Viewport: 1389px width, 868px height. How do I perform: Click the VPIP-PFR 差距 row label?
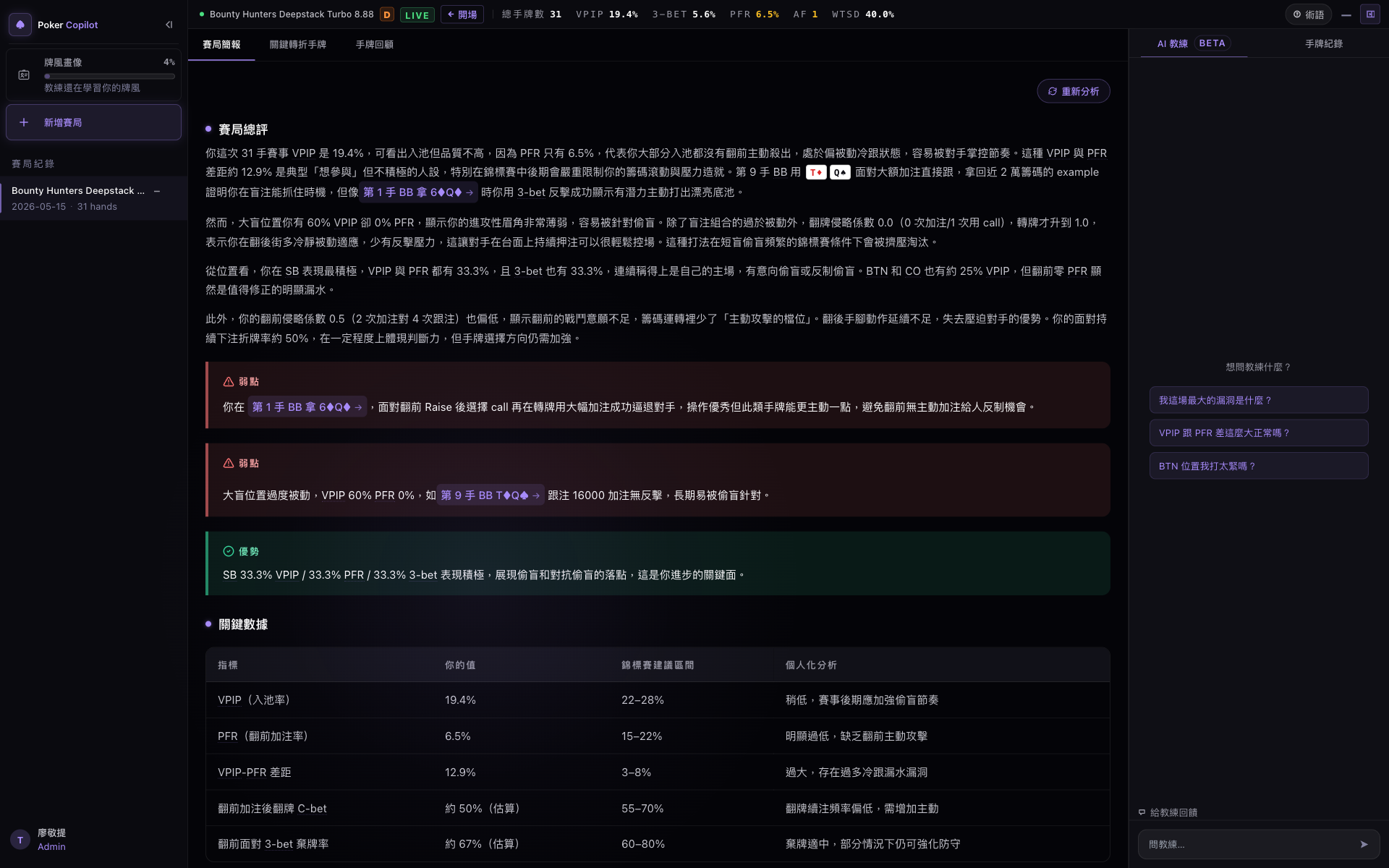click(x=255, y=773)
